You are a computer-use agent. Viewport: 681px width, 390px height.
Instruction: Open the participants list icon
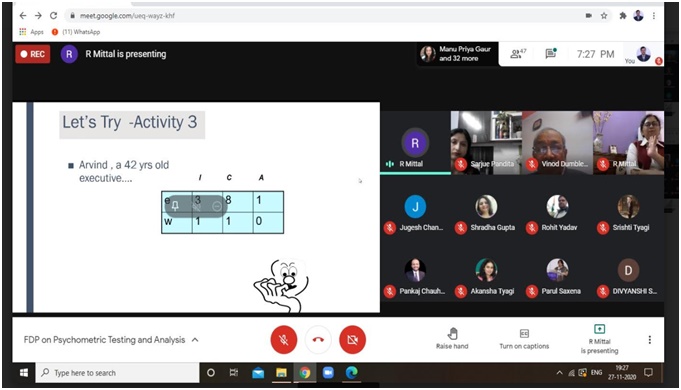coord(518,54)
